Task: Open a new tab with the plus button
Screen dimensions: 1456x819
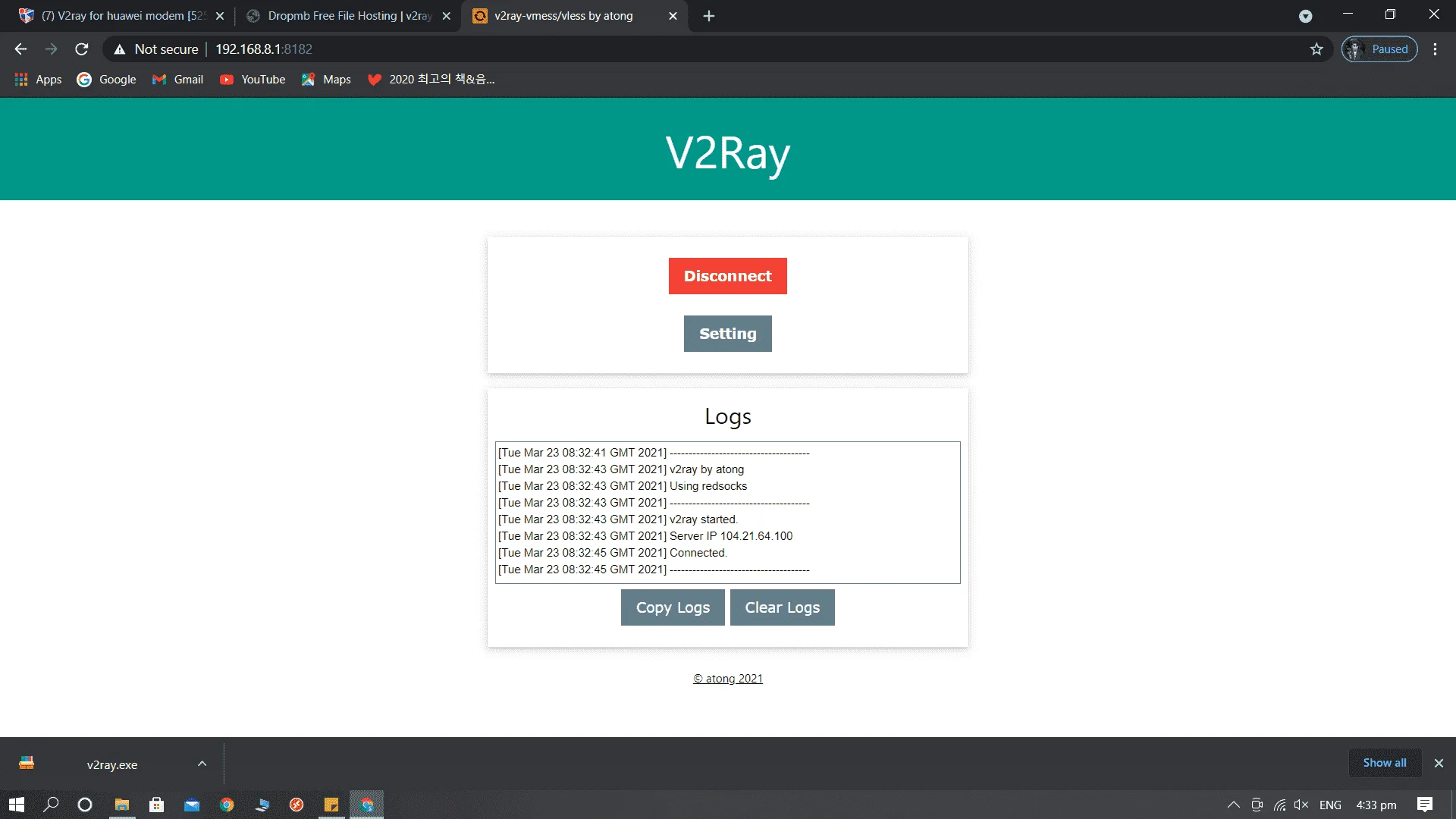Action: tap(709, 16)
